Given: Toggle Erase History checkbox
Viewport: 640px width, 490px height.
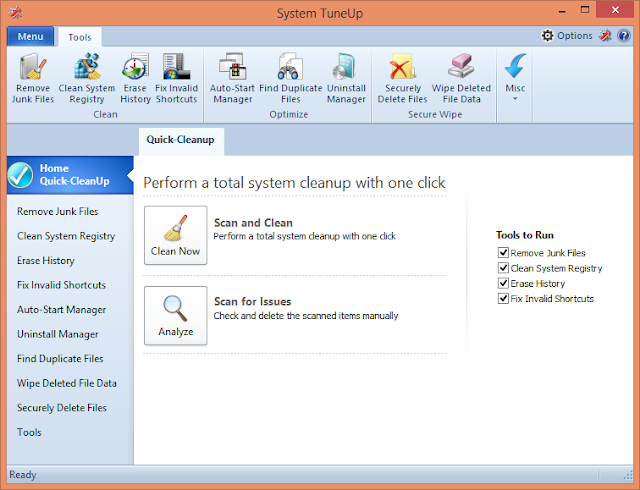Looking at the screenshot, I should tap(503, 283).
